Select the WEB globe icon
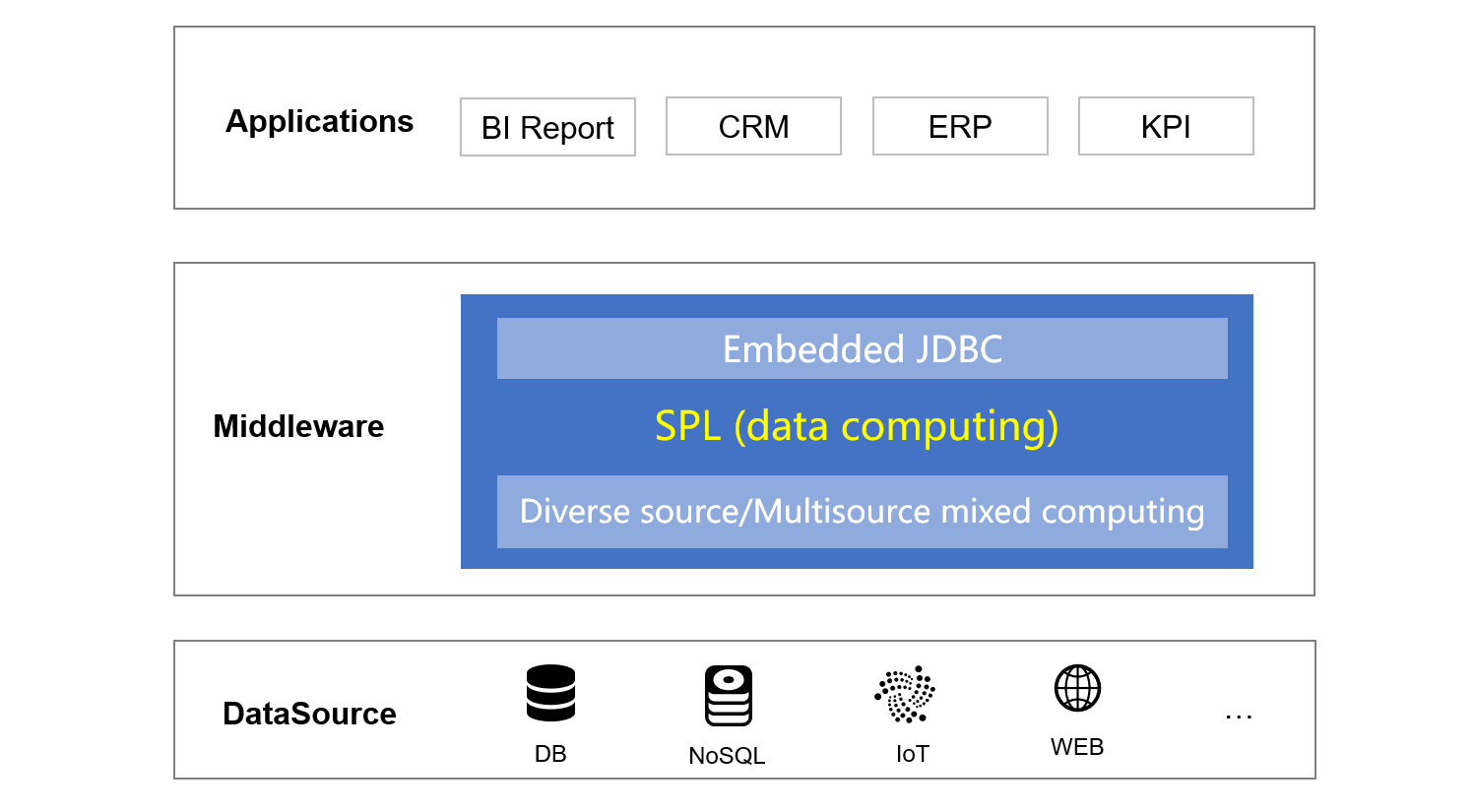 pyautogui.click(x=1077, y=687)
